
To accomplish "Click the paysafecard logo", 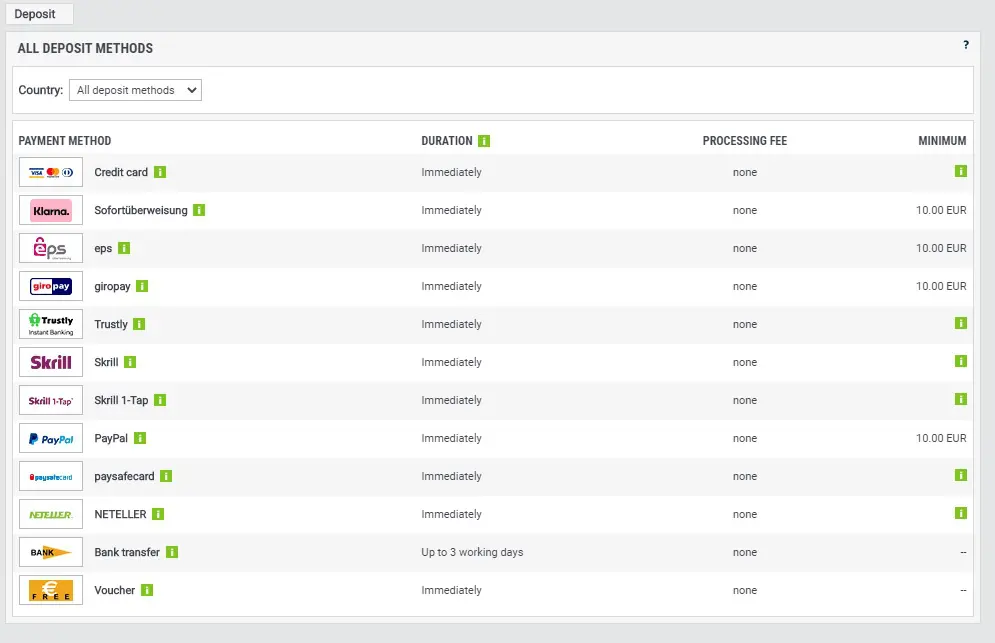I will point(51,477).
